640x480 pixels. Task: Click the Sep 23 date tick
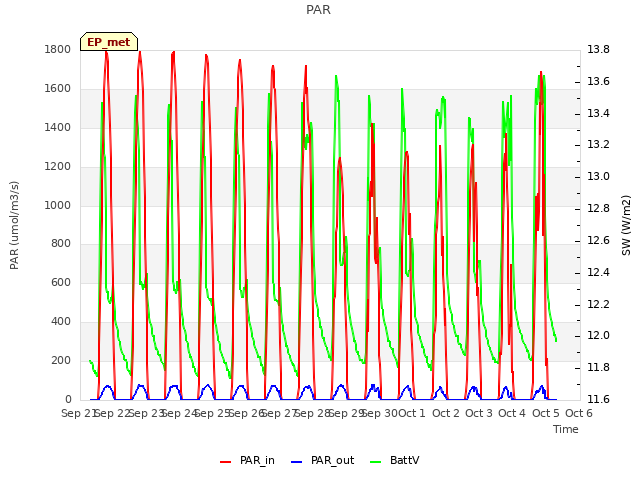point(147,413)
